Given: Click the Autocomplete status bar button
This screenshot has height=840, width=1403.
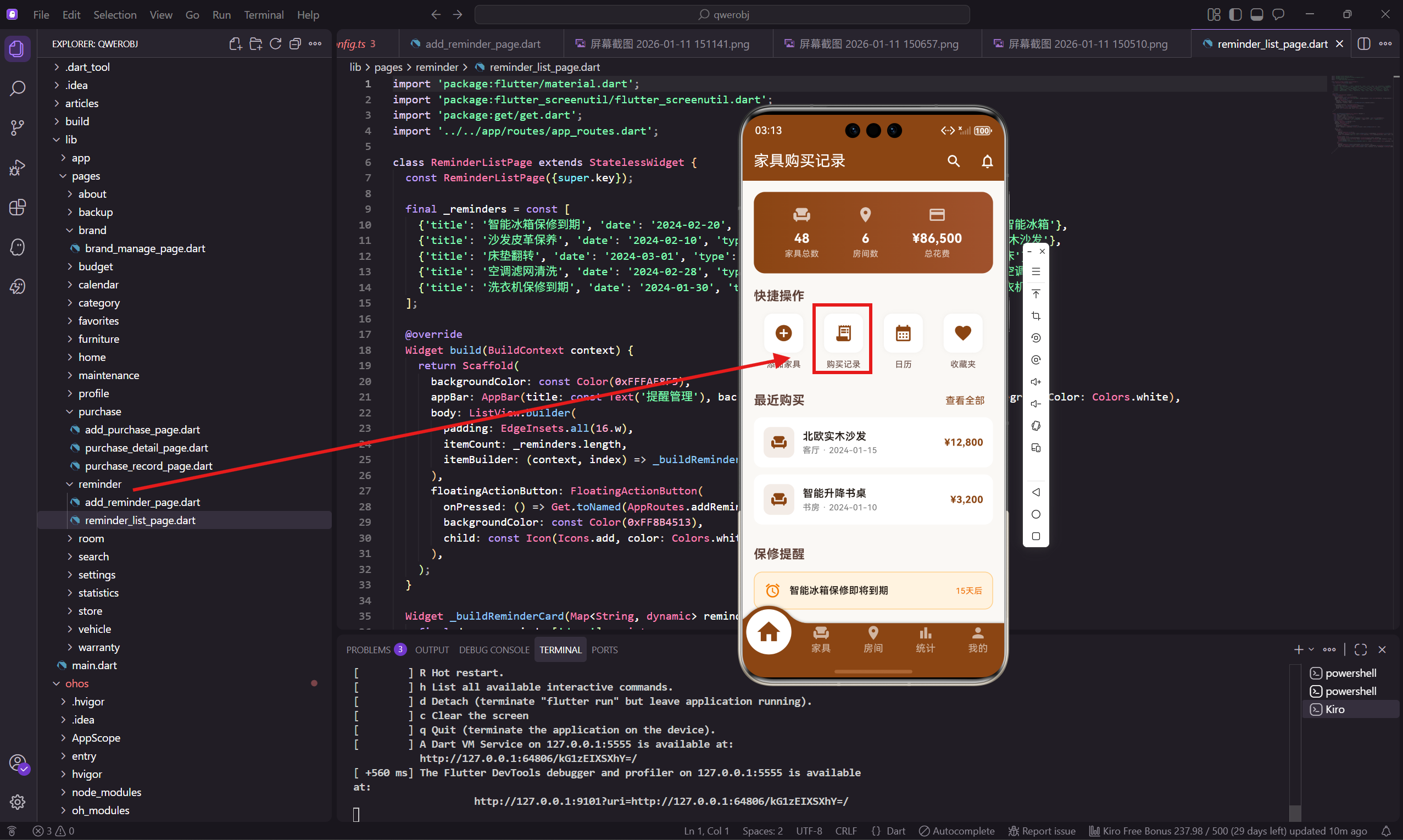Looking at the screenshot, I should [956, 831].
